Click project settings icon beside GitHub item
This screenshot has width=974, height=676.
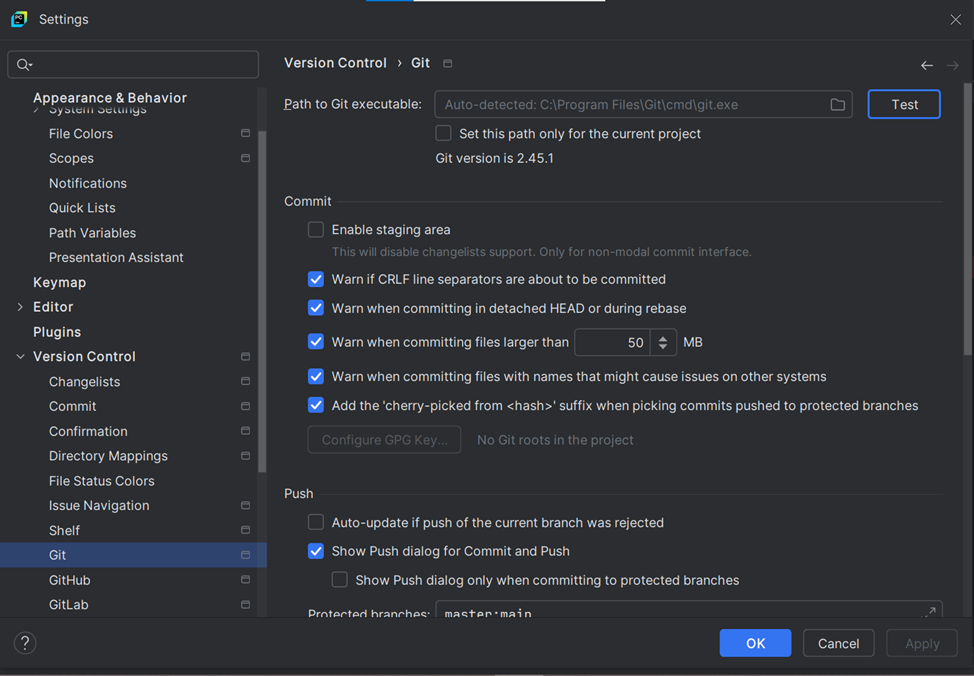[245, 580]
